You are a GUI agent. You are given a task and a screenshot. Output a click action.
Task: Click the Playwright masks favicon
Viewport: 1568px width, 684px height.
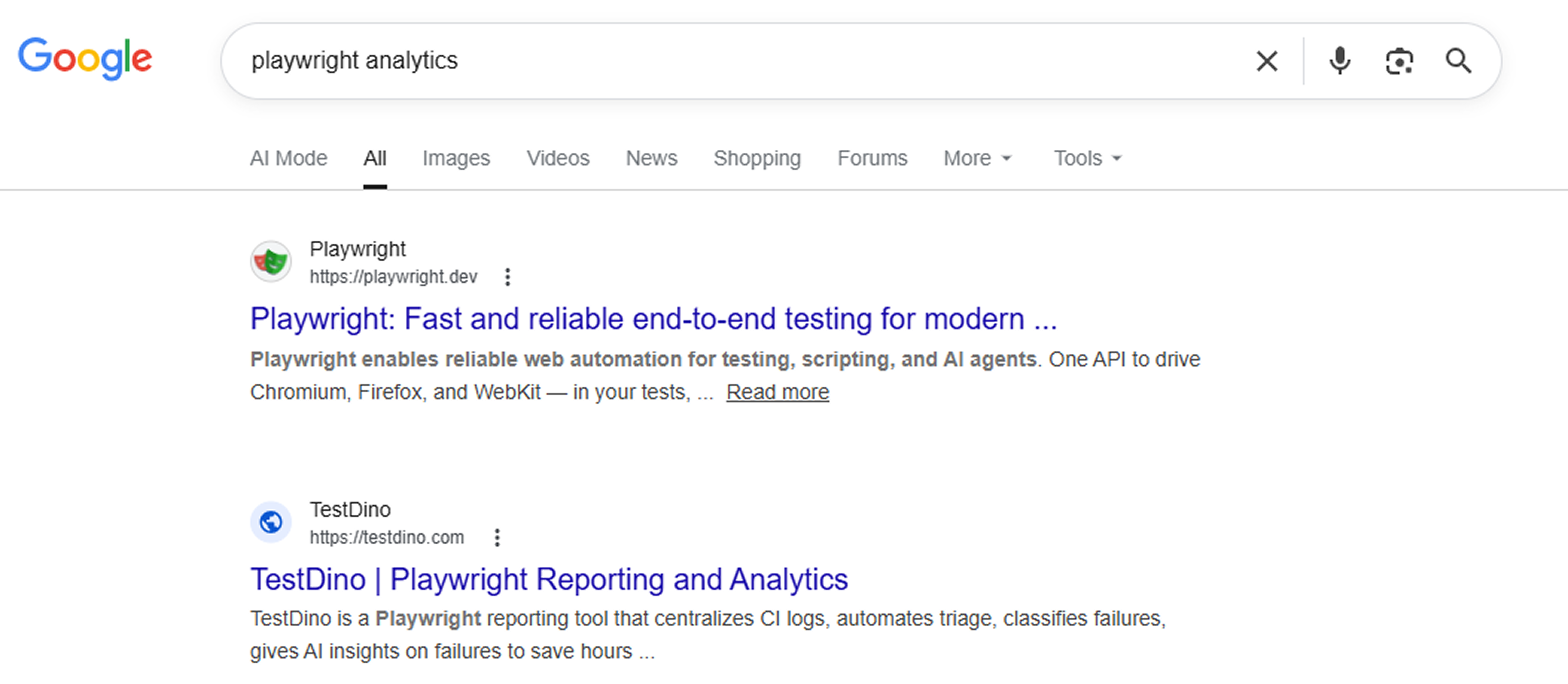coord(271,262)
